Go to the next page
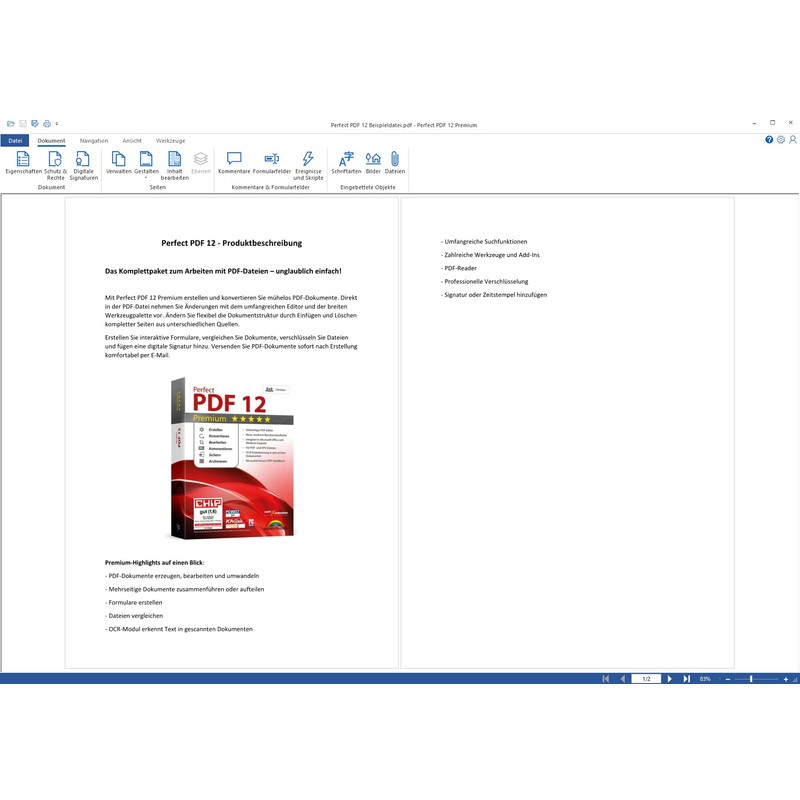Screen dimensions: 800x800 [670, 679]
